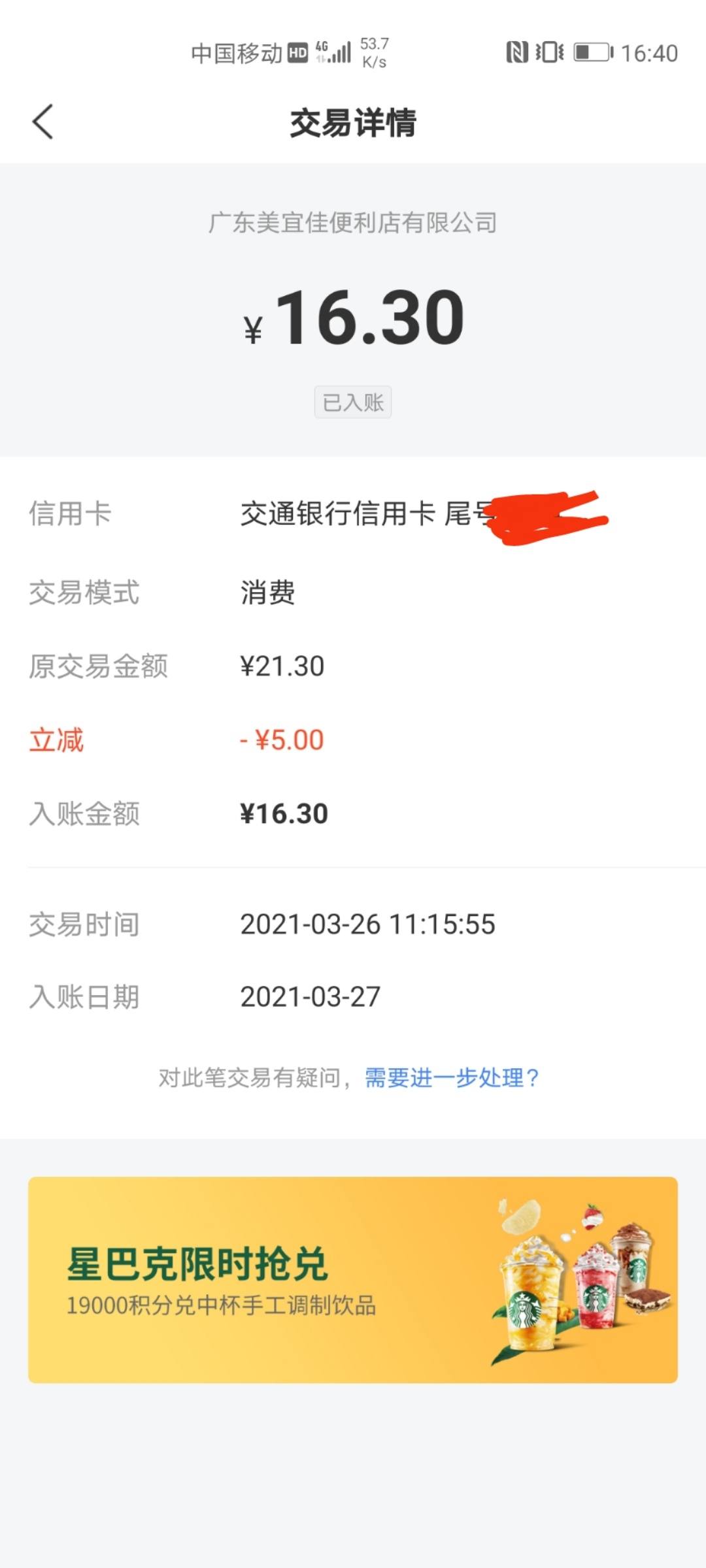
Task: Select the 交通银行信用卡 card row
Action: [x=353, y=514]
